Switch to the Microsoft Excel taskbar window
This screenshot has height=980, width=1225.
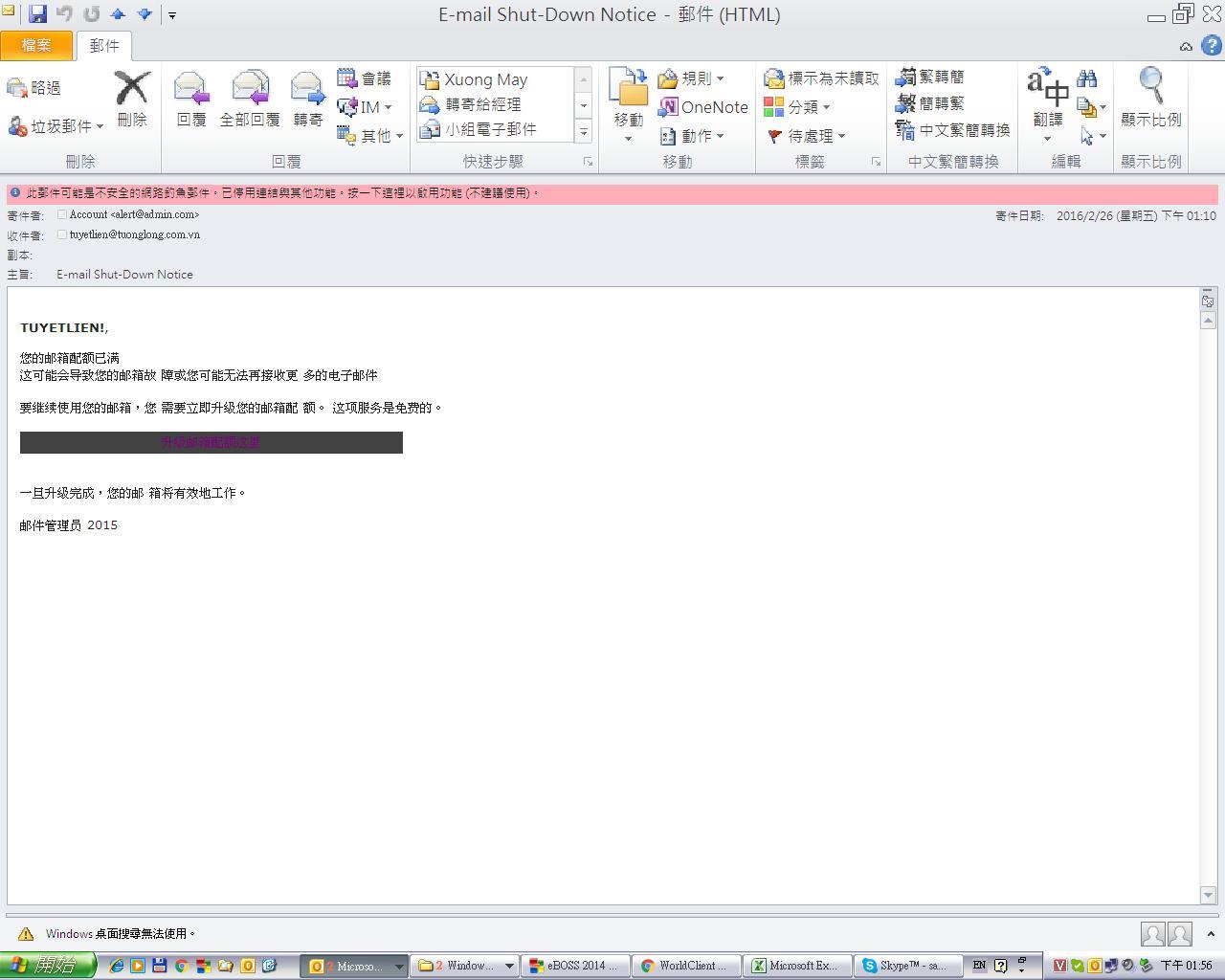tap(798, 966)
